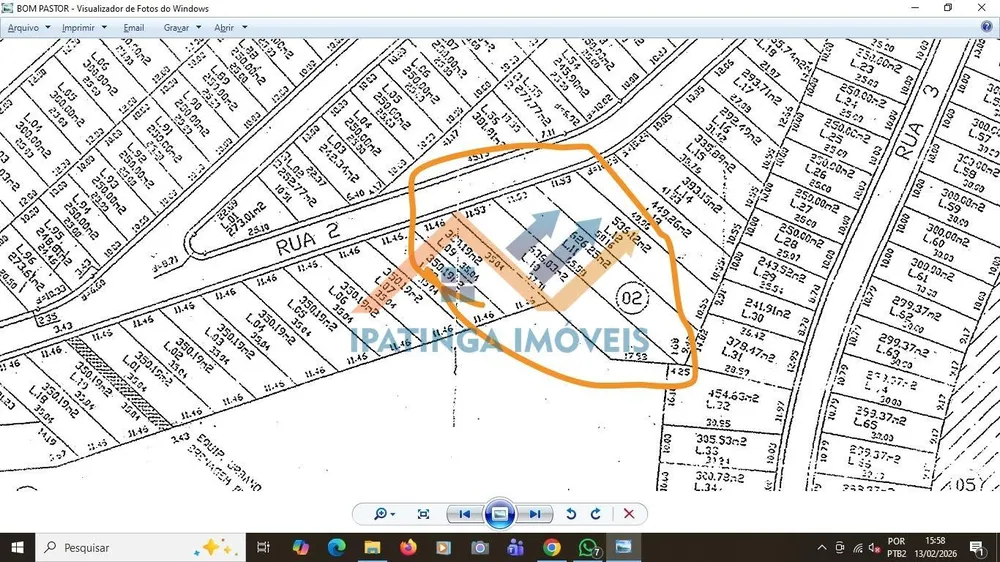Open Microsoft Teams from the taskbar
Image resolution: width=1000 pixels, height=562 pixels.
click(515, 547)
